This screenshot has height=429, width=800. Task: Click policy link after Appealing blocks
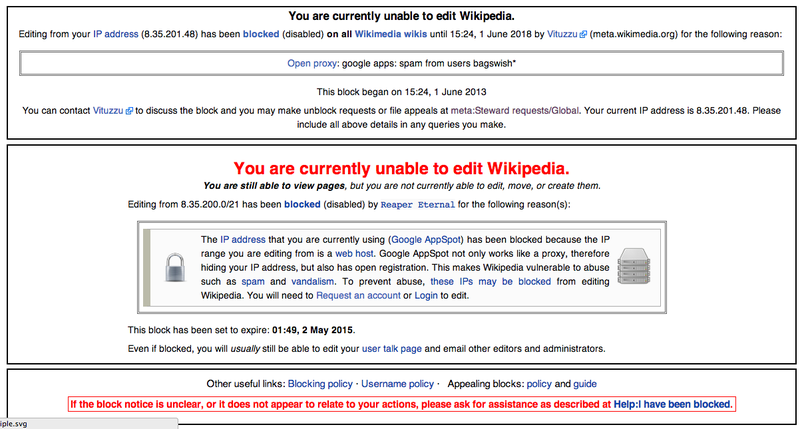[x=539, y=384]
